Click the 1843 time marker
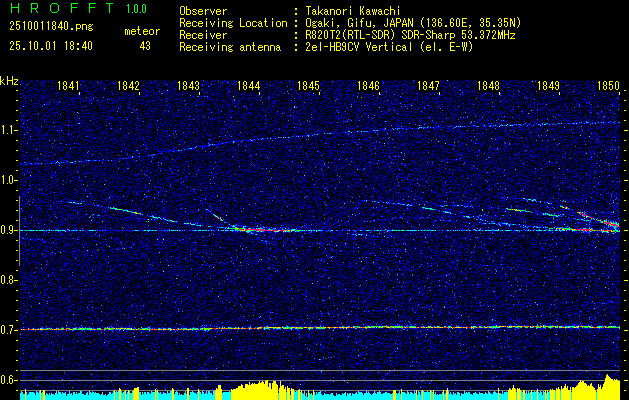The height and width of the screenshot is (400, 629). click(x=189, y=85)
